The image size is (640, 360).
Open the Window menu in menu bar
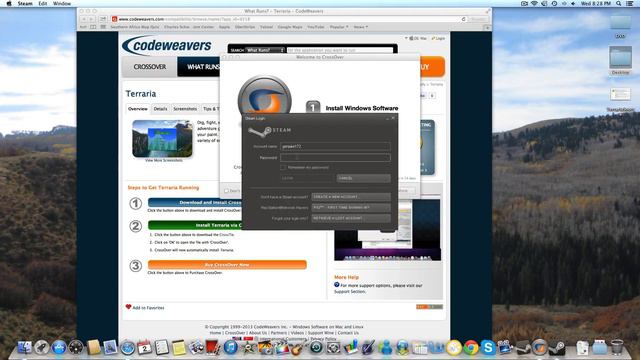[62, 3]
